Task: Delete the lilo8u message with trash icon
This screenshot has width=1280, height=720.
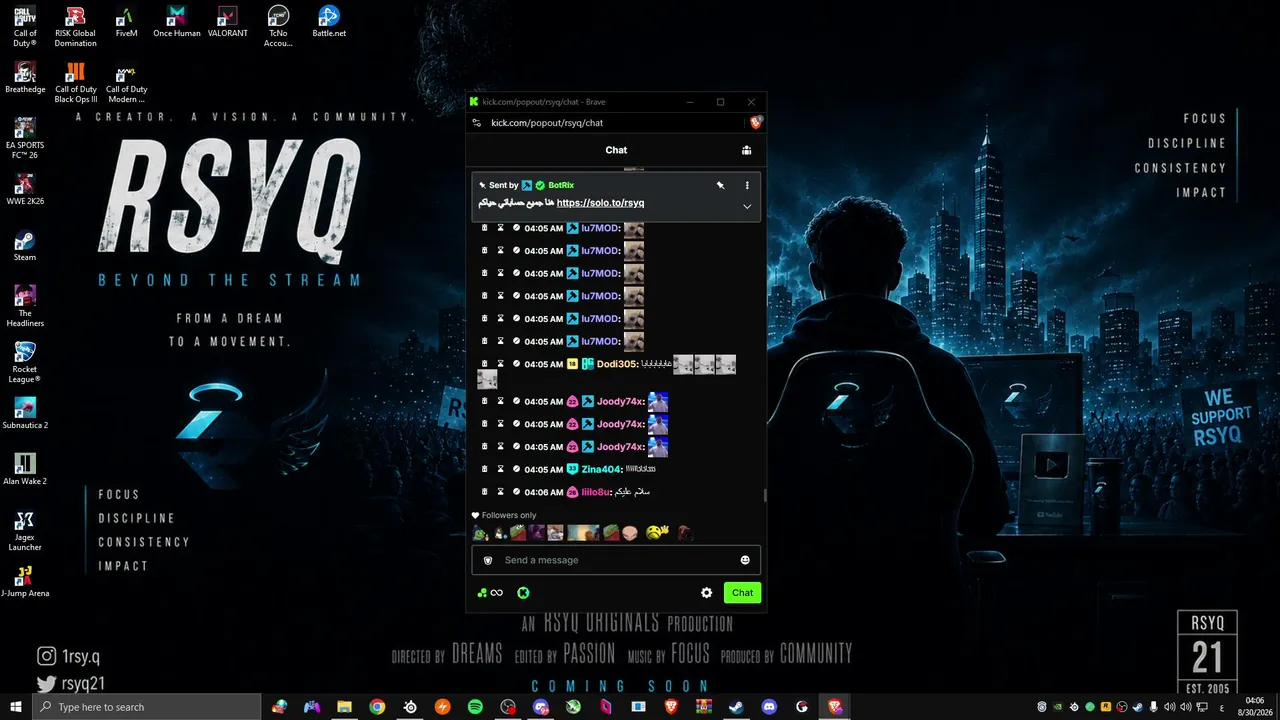Action: (485, 492)
